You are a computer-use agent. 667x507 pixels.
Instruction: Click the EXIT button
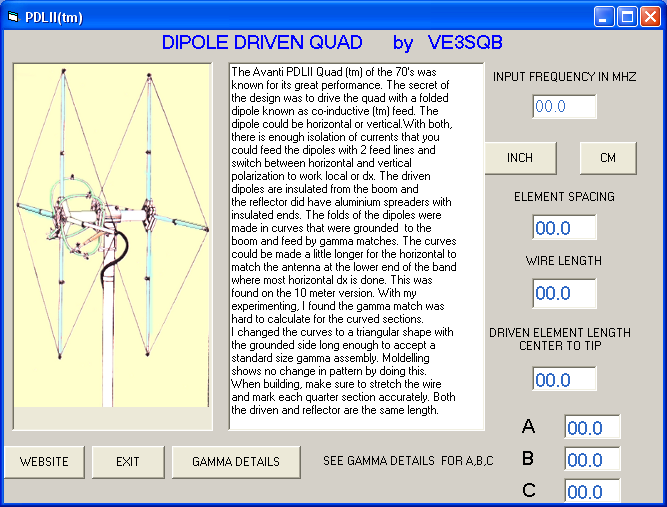click(x=128, y=462)
